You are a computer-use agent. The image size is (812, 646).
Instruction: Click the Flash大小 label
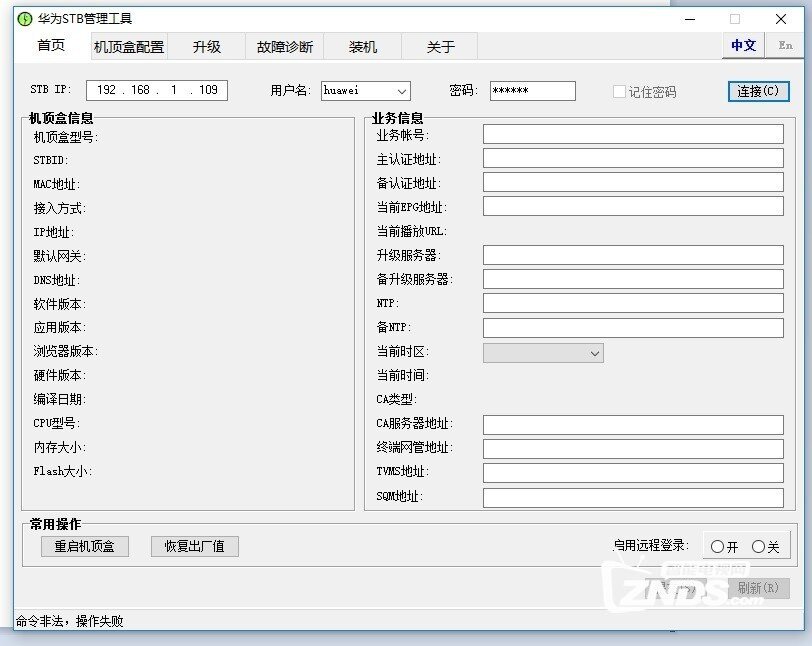63,471
